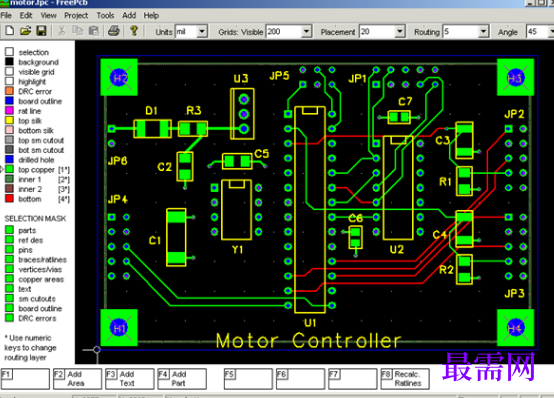Click the Save floppy disk icon
Screen dimensions: 554x398
41,31
